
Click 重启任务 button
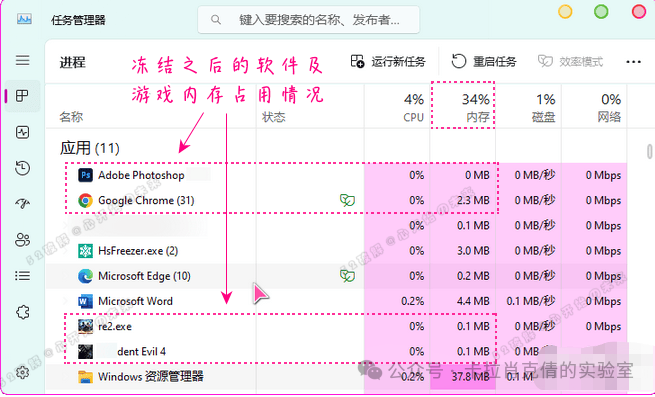484,62
